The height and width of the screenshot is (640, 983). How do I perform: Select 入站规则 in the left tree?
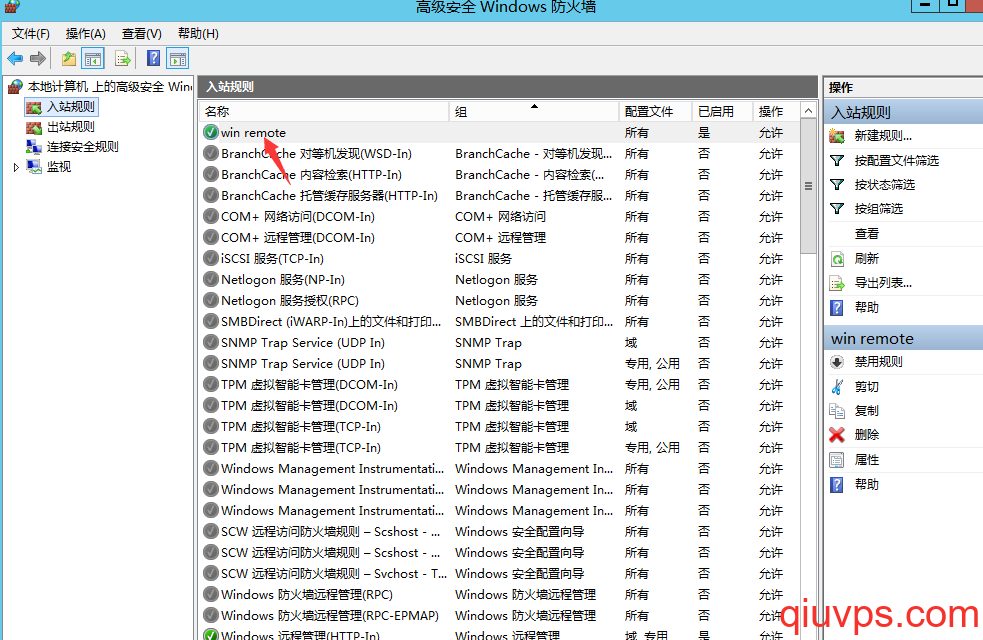71,107
